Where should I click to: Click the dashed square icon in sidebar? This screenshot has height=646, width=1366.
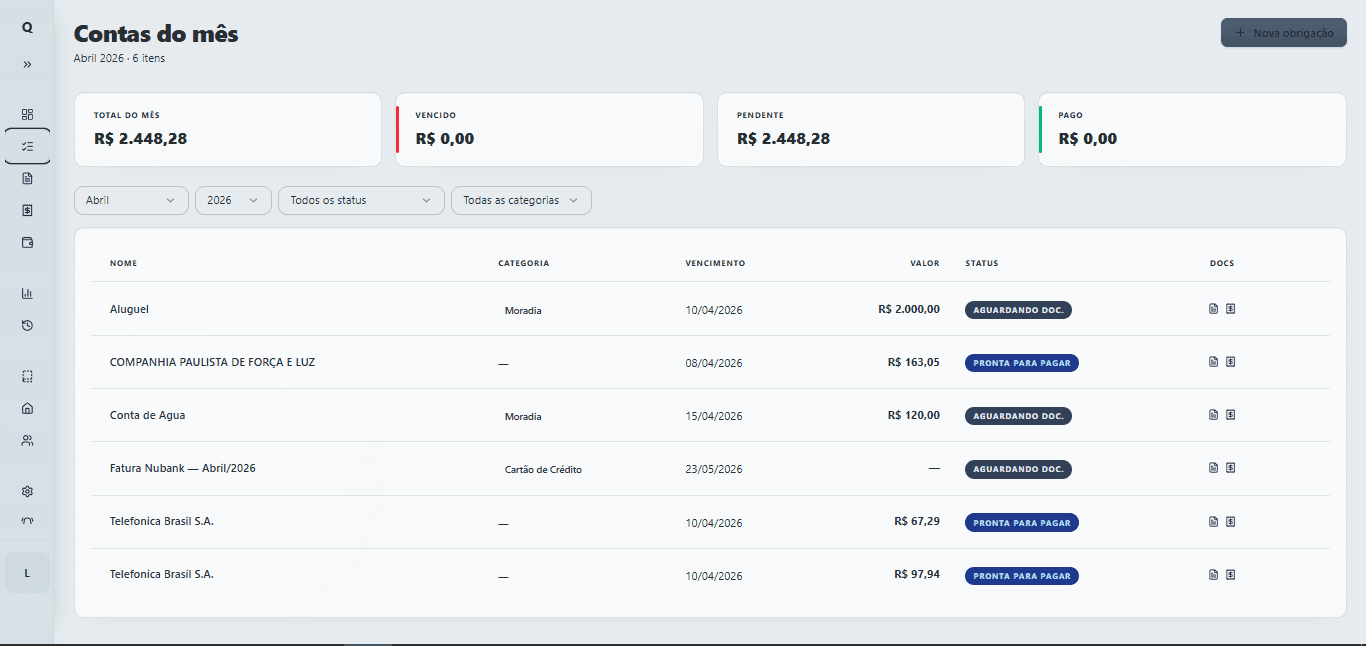(27, 376)
